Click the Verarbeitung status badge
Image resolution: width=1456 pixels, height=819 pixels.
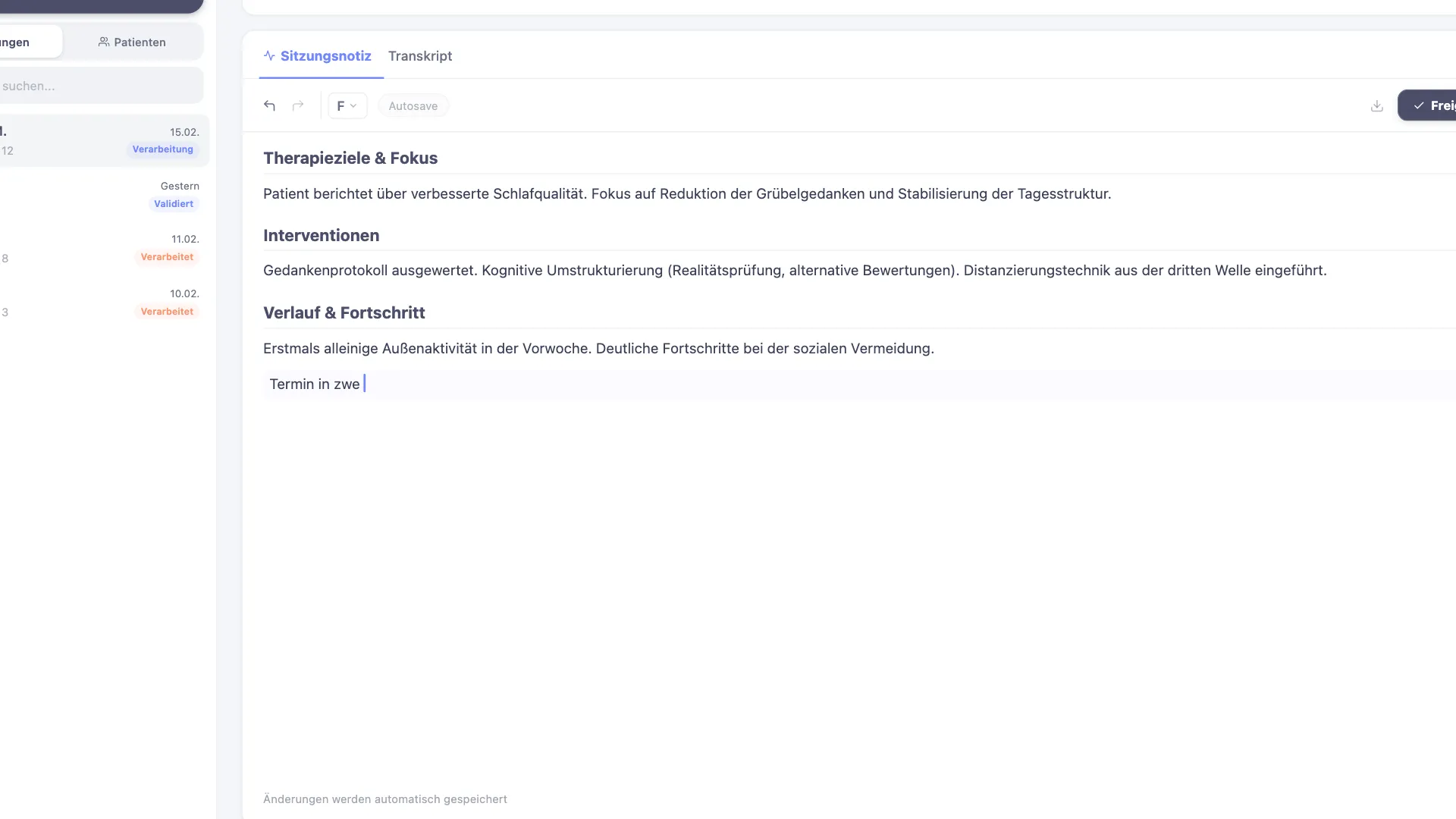point(163,149)
